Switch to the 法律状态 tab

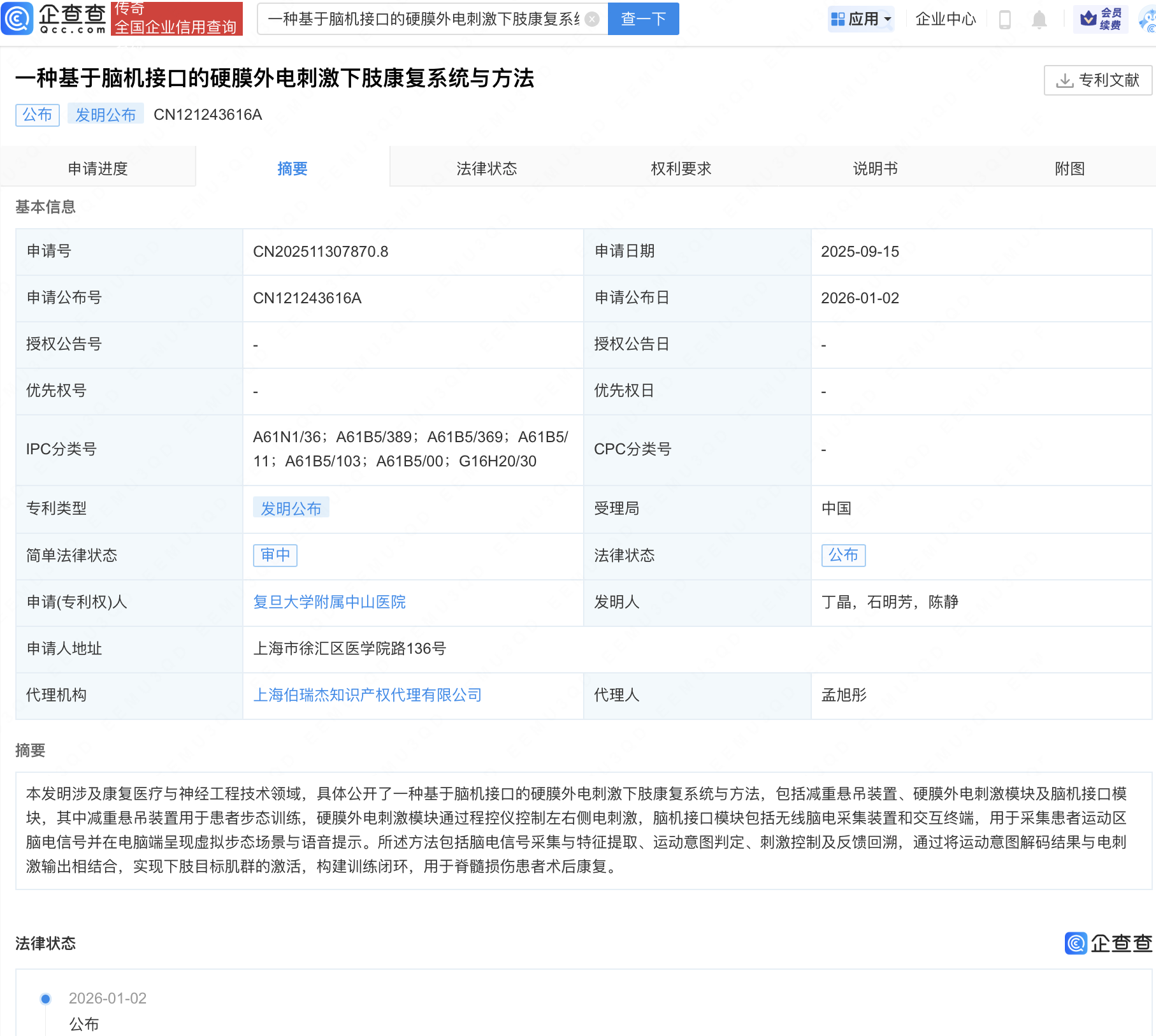tap(486, 168)
